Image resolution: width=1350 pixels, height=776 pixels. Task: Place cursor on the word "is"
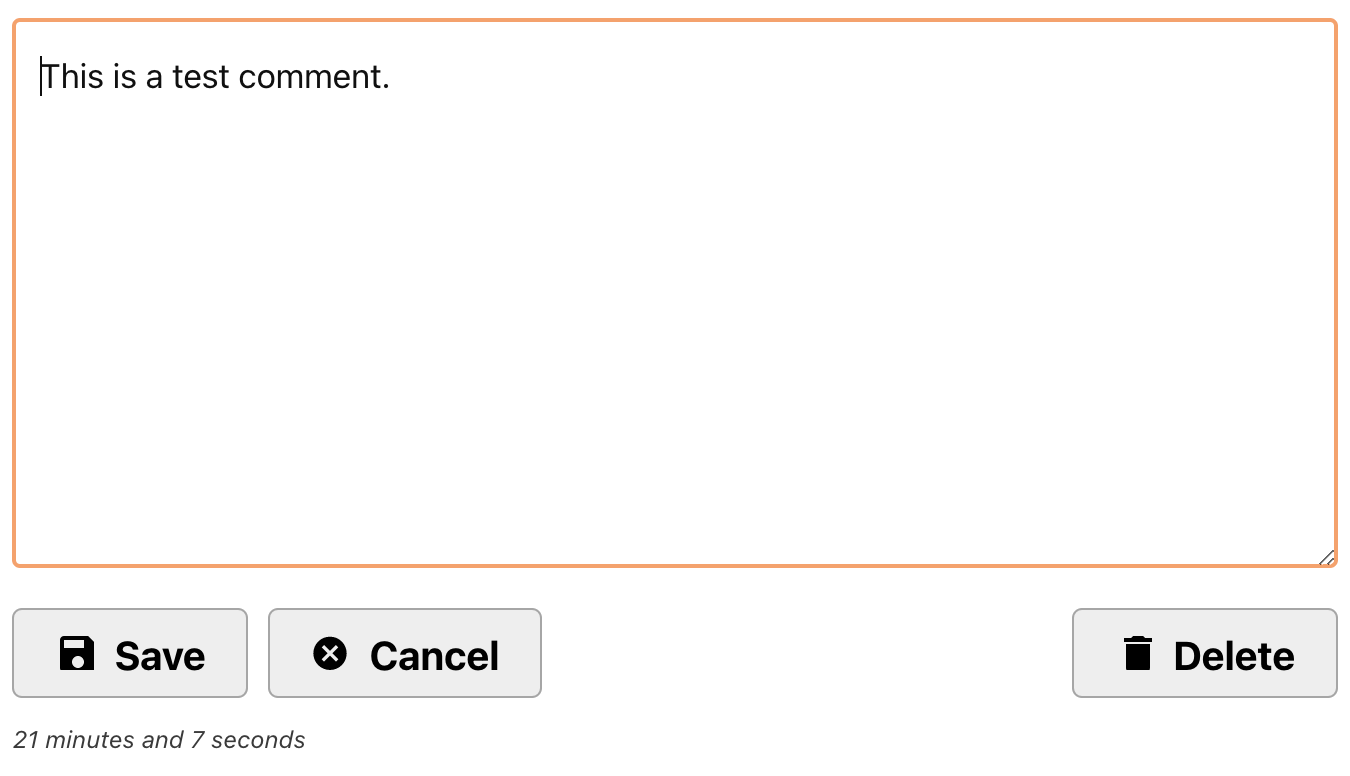[x=124, y=77]
